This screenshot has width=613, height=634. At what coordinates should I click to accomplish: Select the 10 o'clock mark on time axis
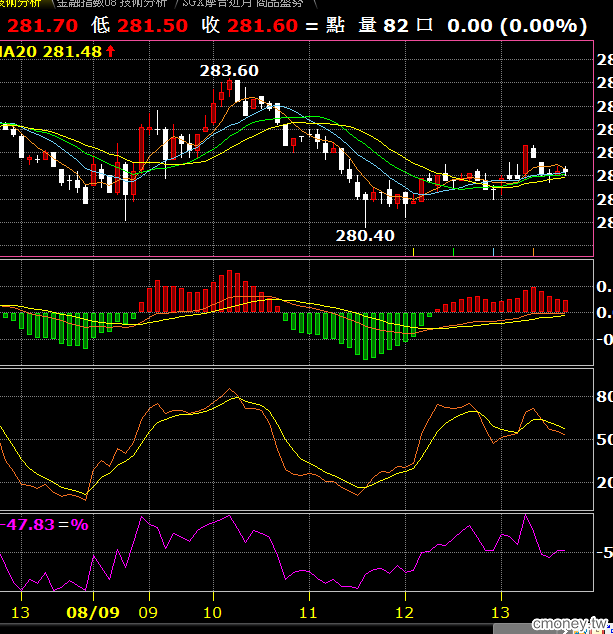(212, 613)
